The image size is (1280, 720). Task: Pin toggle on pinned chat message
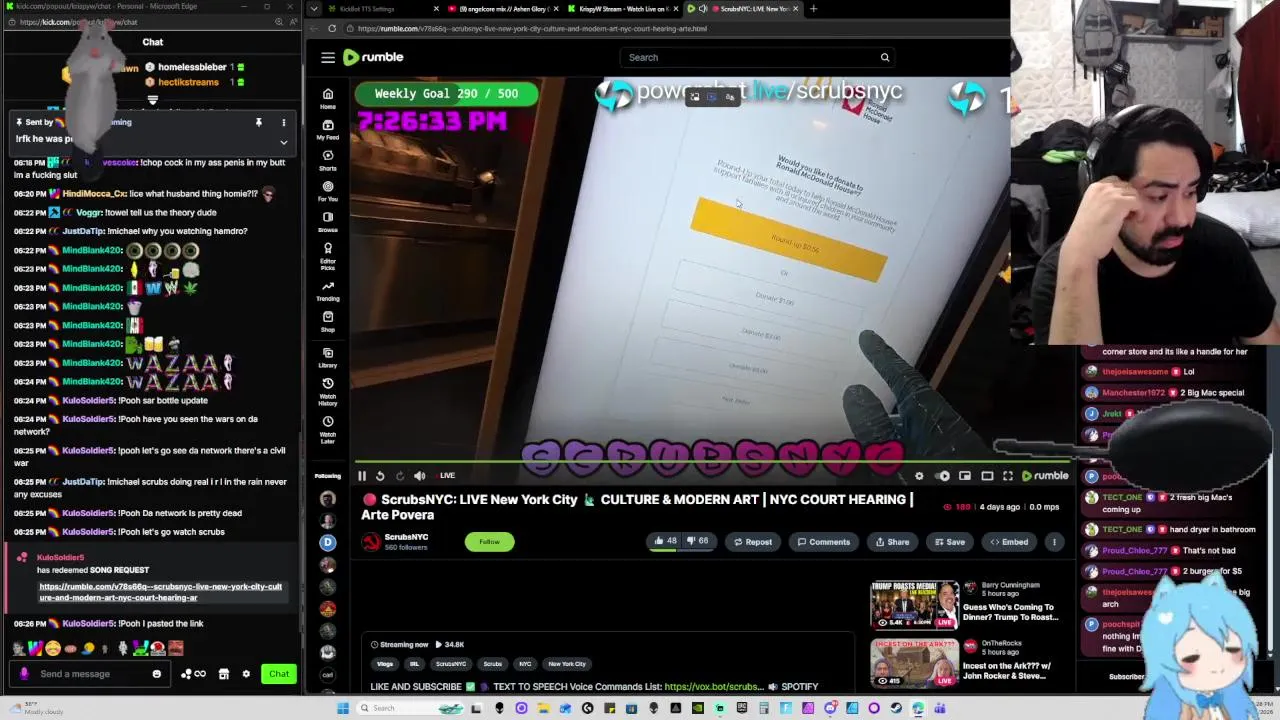point(258,122)
